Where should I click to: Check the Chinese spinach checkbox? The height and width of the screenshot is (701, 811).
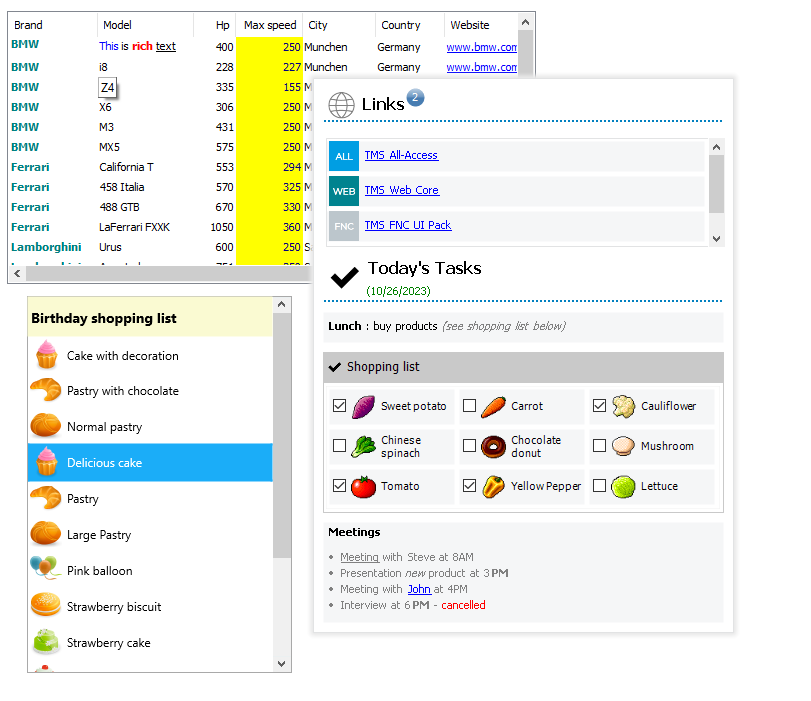click(339, 445)
